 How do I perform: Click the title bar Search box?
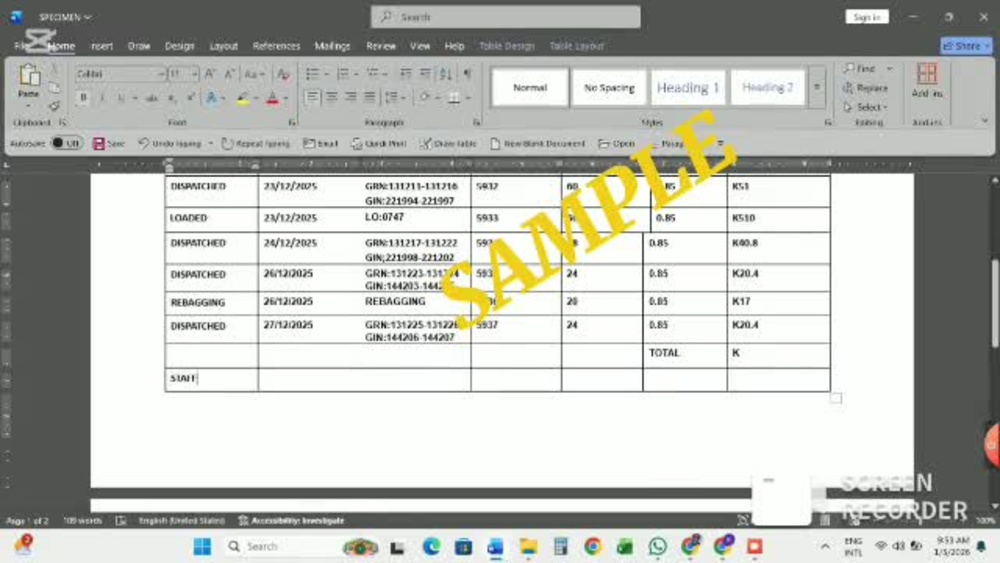(506, 17)
